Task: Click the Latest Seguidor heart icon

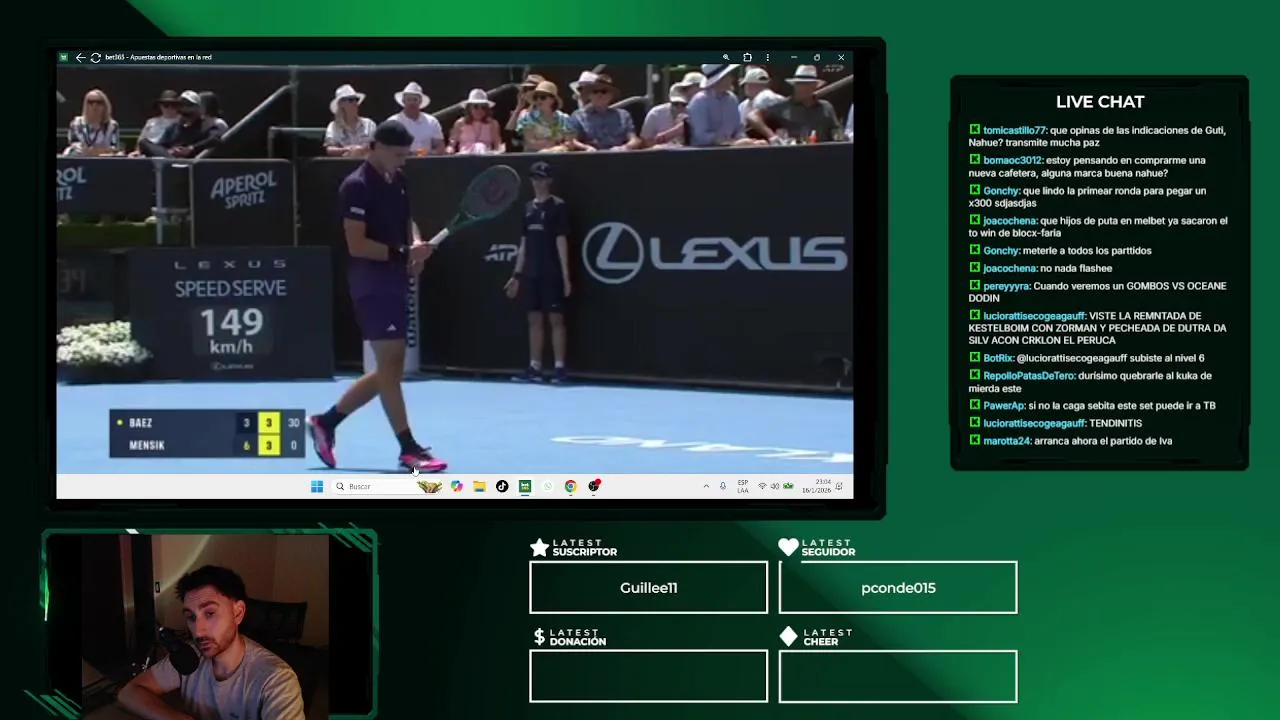Action: pos(788,547)
